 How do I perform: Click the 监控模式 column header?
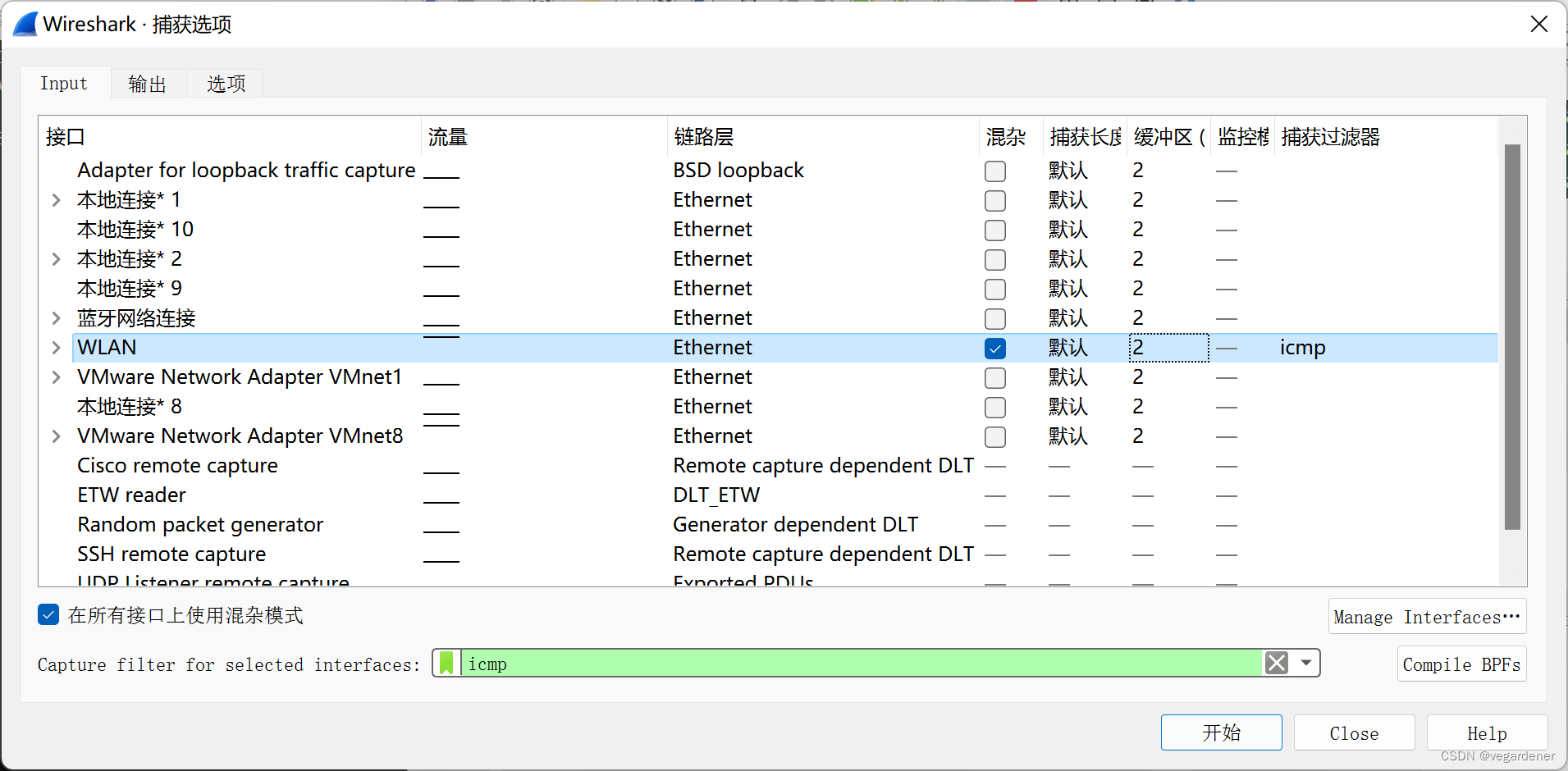[1243, 137]
